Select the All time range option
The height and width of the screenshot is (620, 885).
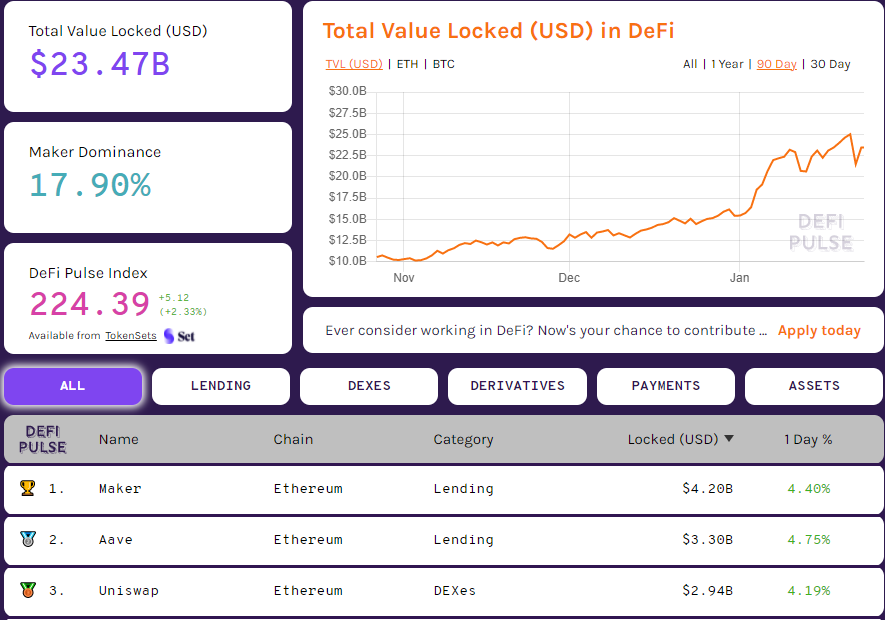(x=690, y=64)
